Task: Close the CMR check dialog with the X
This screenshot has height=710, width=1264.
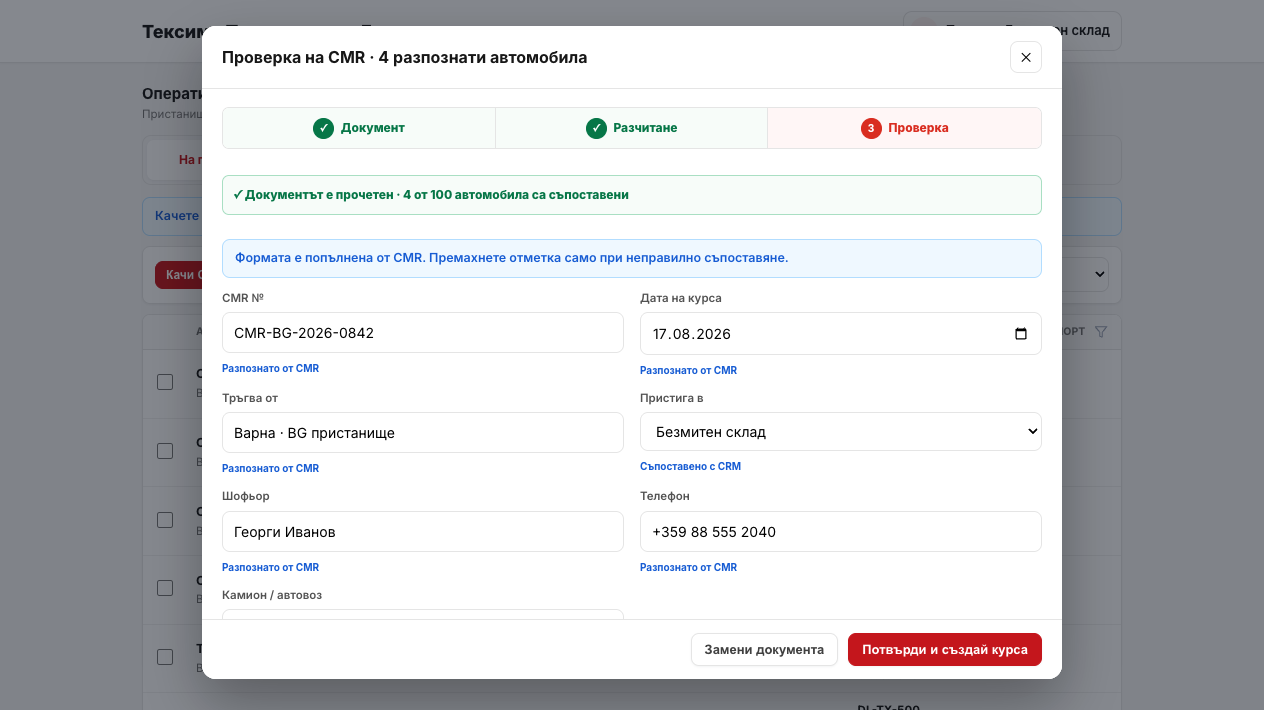Action: 1025,57
